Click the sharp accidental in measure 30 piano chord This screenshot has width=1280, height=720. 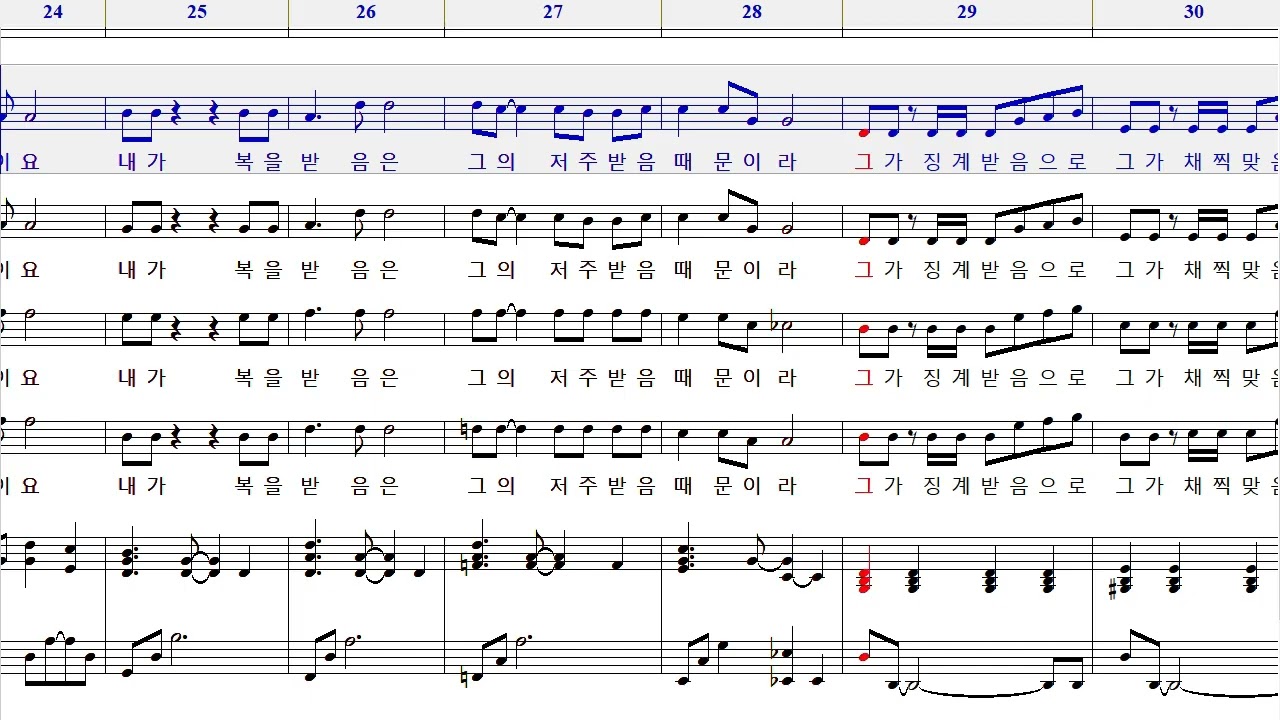click(1110, 587)
